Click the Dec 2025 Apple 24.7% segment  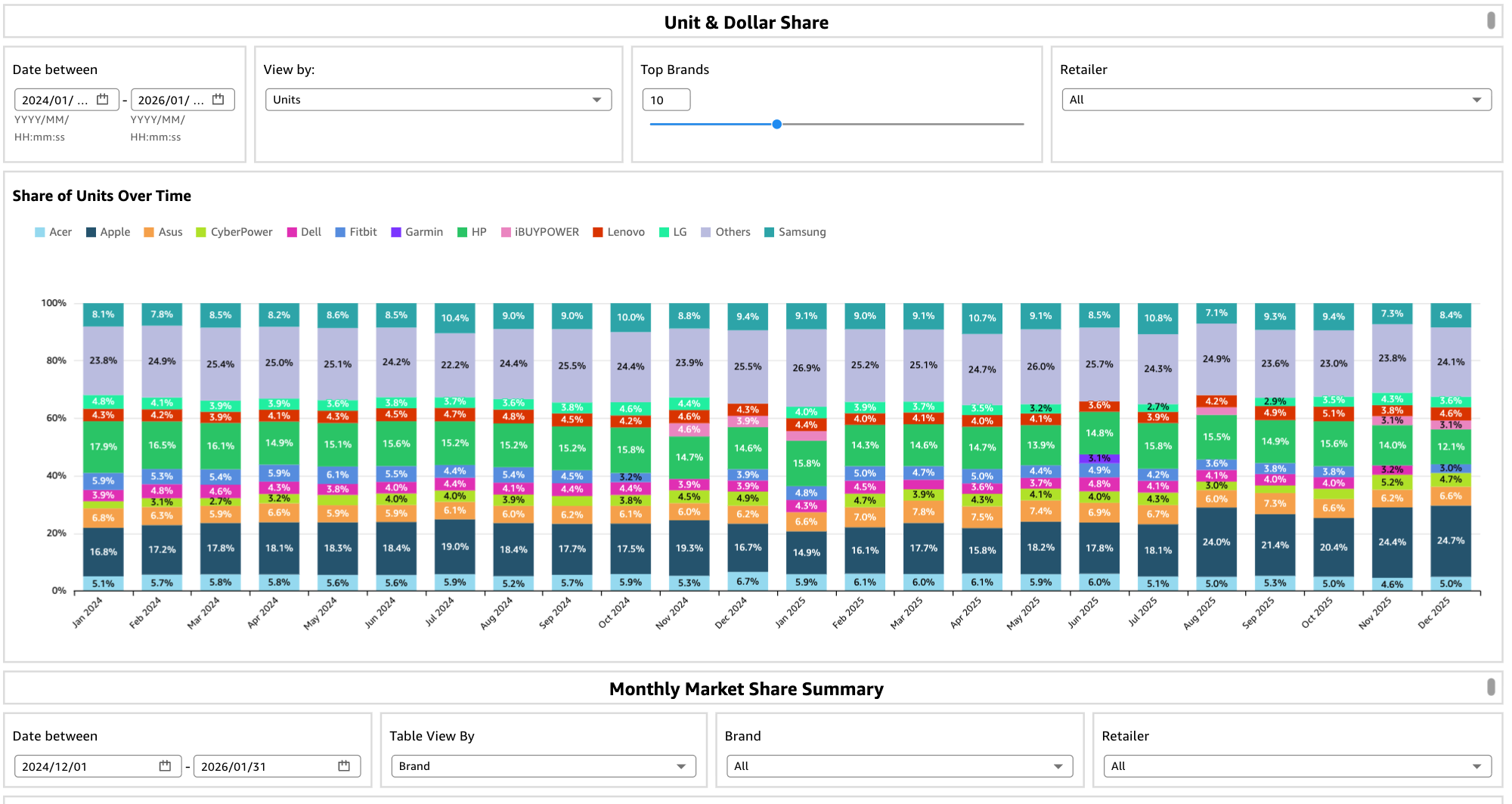[1450, 541]
